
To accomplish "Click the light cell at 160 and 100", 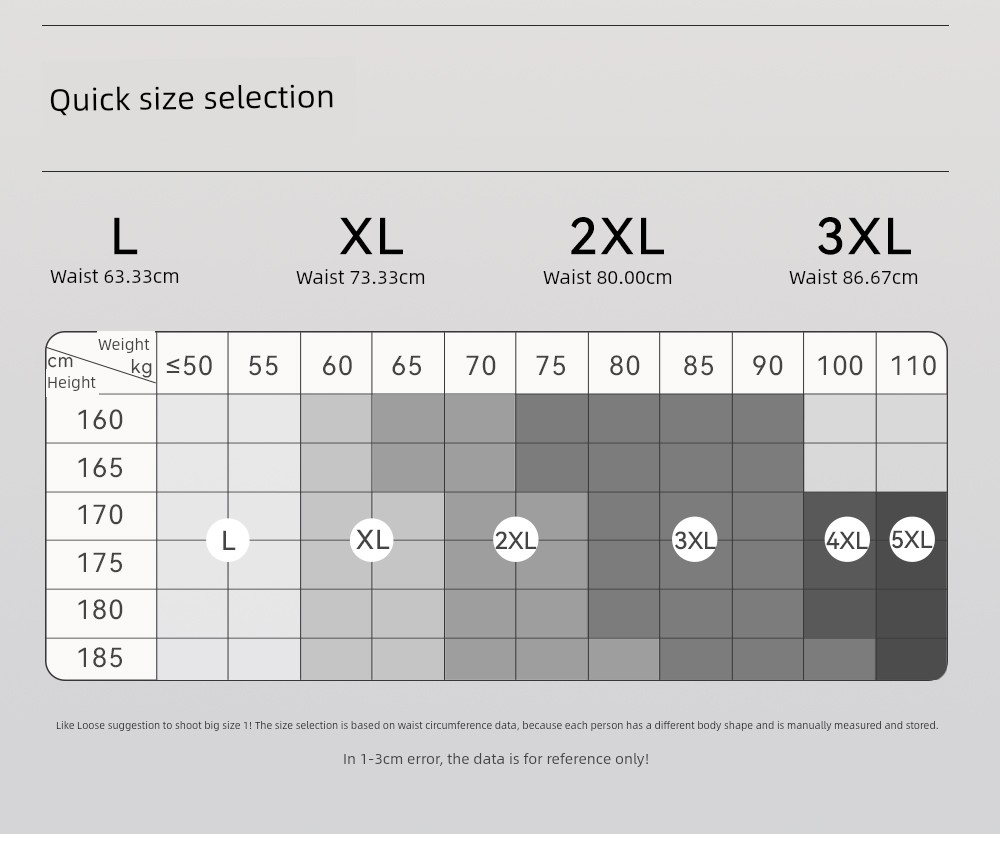I will [840, 418].
